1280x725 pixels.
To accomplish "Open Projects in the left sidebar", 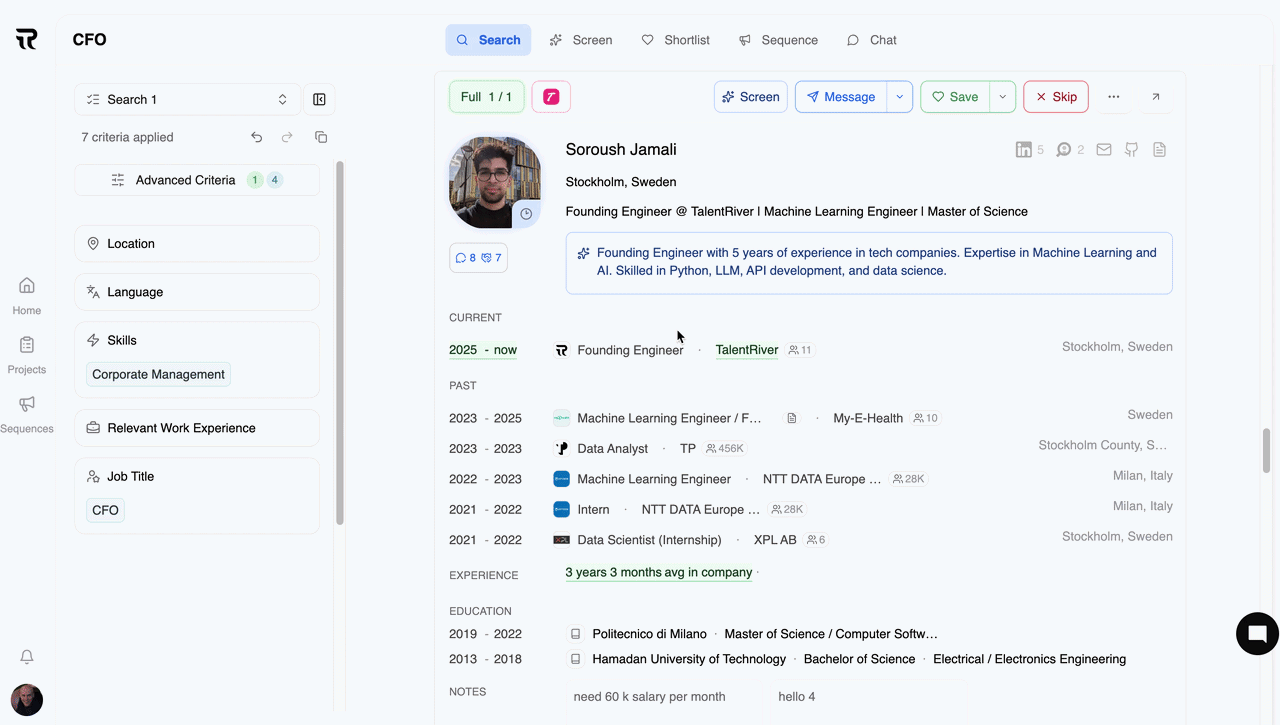I will [27, 354].
